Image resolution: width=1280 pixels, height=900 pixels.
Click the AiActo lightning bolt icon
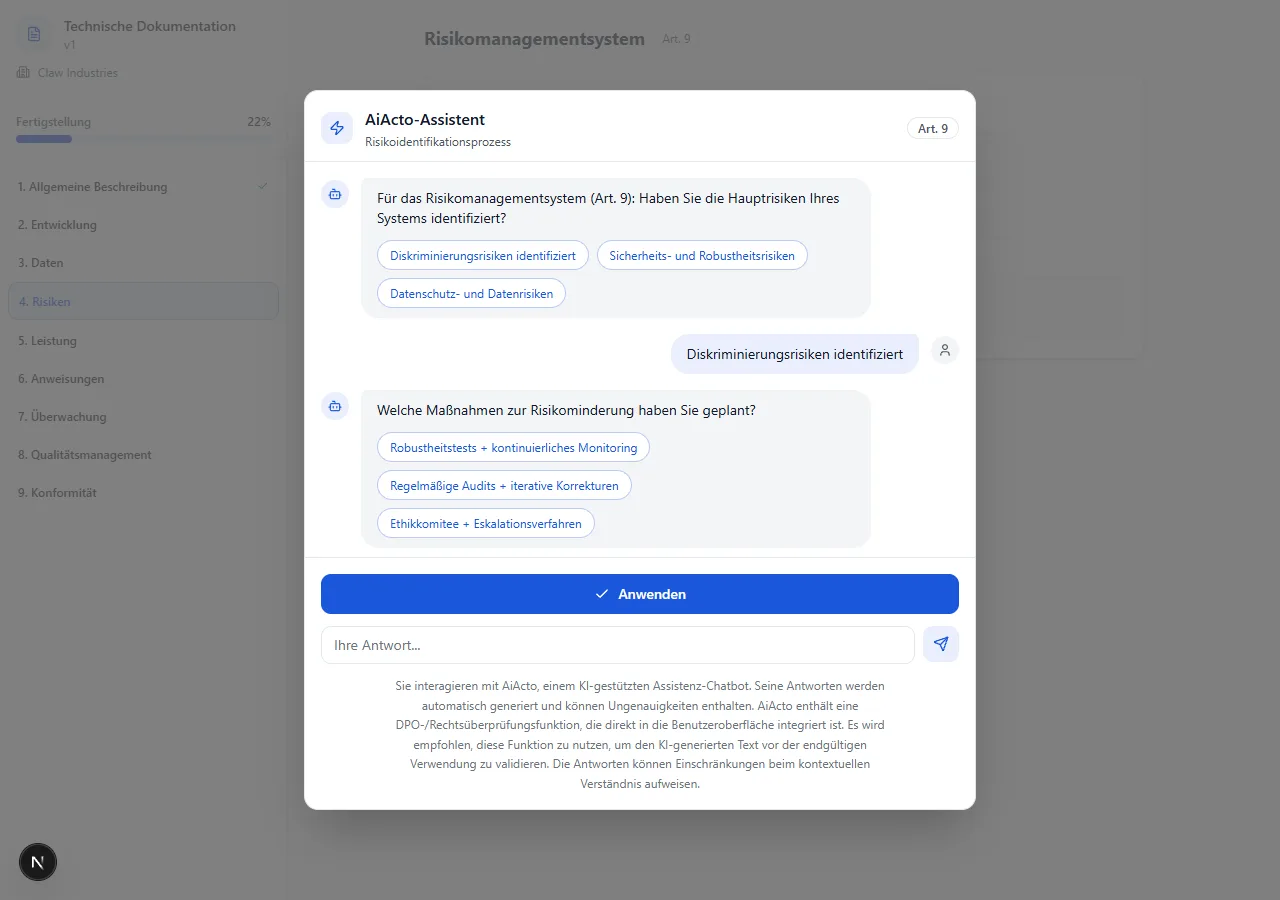(x=337, y=128)
